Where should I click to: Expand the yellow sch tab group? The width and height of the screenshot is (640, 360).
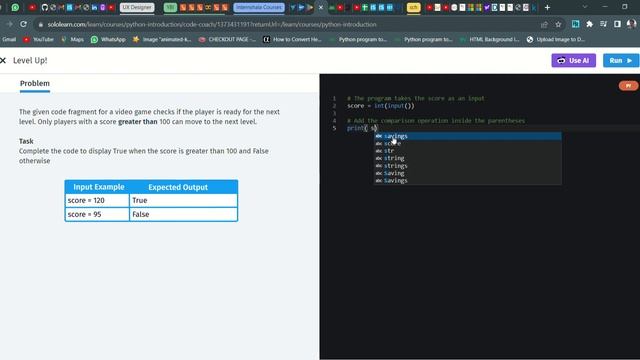tap(413, 7)
